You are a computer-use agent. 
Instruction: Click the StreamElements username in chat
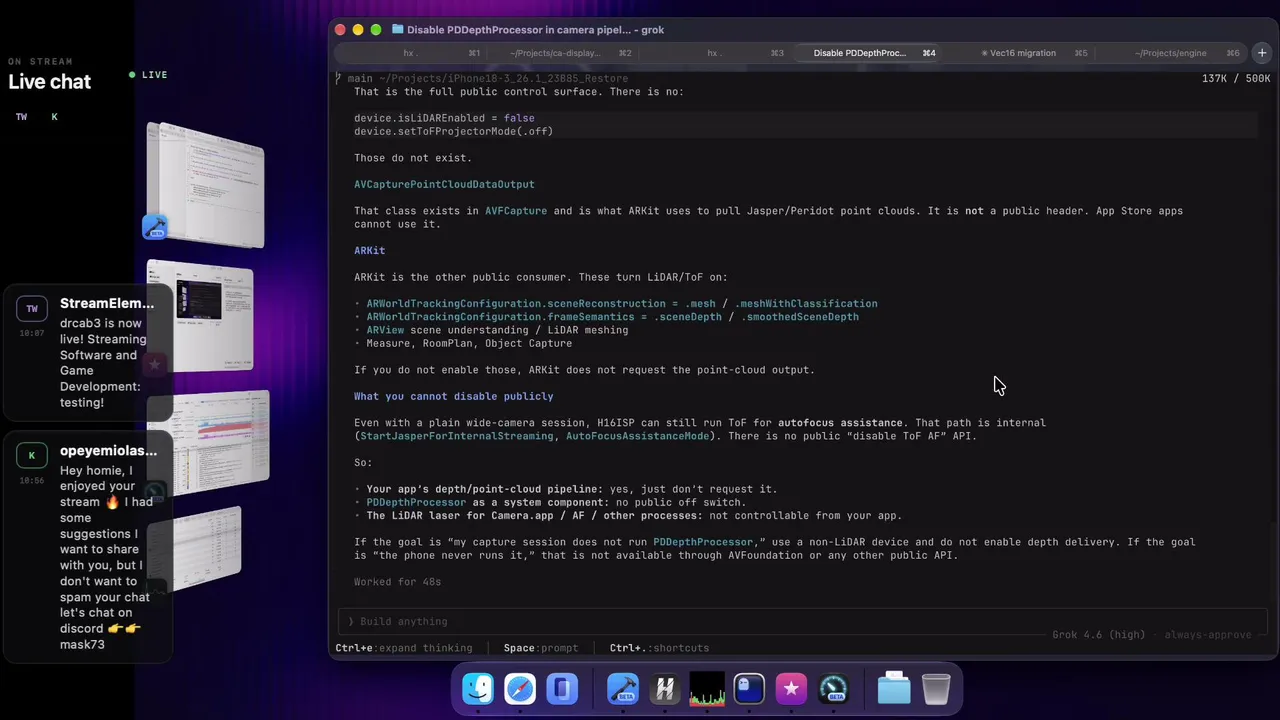[107, 303]
